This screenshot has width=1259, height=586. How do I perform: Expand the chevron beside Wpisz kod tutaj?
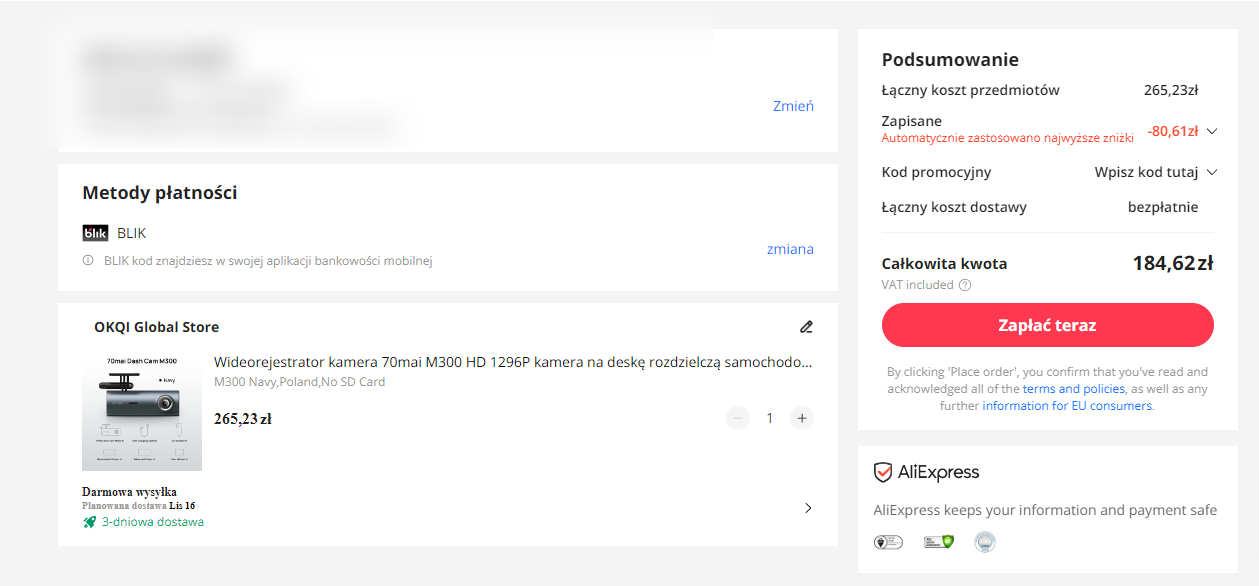click(1212, 172)
